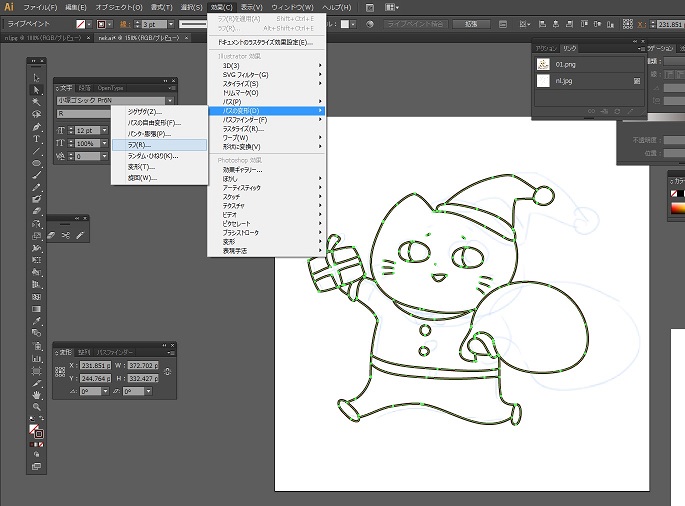The height and width of the screenshot is (506, 685).
Task: Open the stroke weight 3 pt dropdown
Action: pos(171,24)
